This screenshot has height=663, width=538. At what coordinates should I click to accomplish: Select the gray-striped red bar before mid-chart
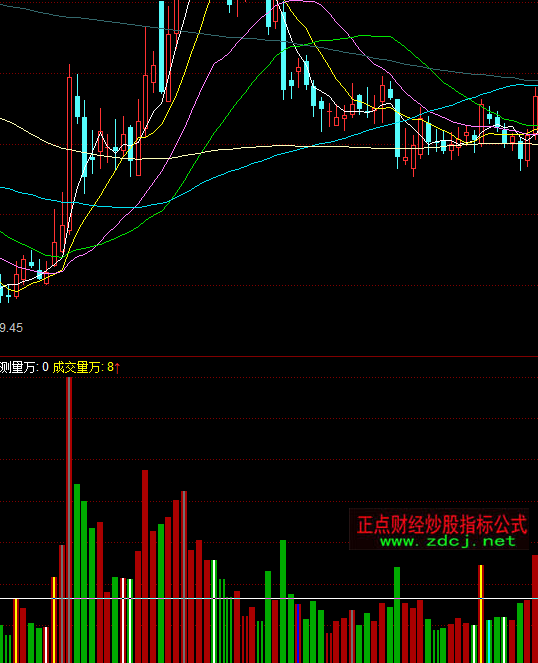(184, 577)
